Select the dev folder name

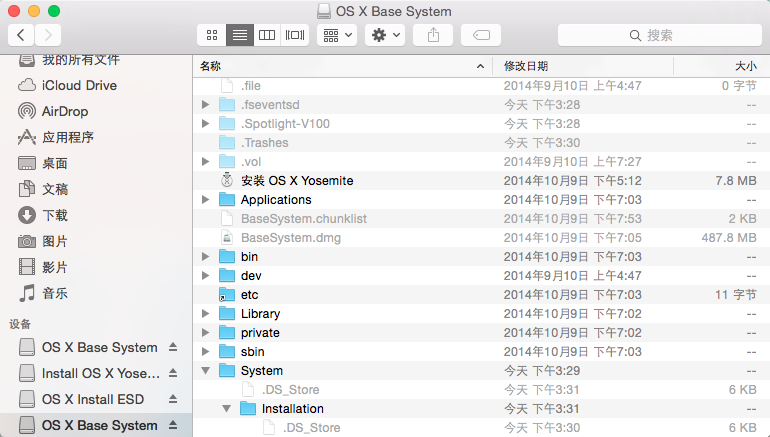(251, 275)
